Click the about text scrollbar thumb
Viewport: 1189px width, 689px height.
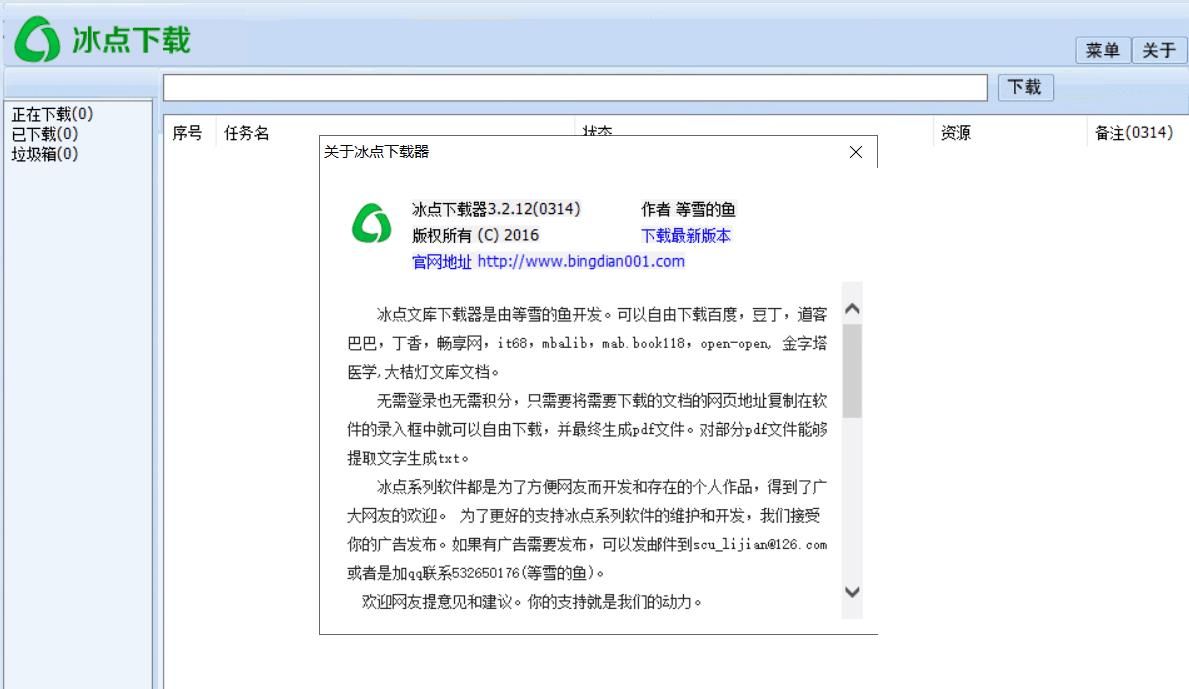[852, 370]
